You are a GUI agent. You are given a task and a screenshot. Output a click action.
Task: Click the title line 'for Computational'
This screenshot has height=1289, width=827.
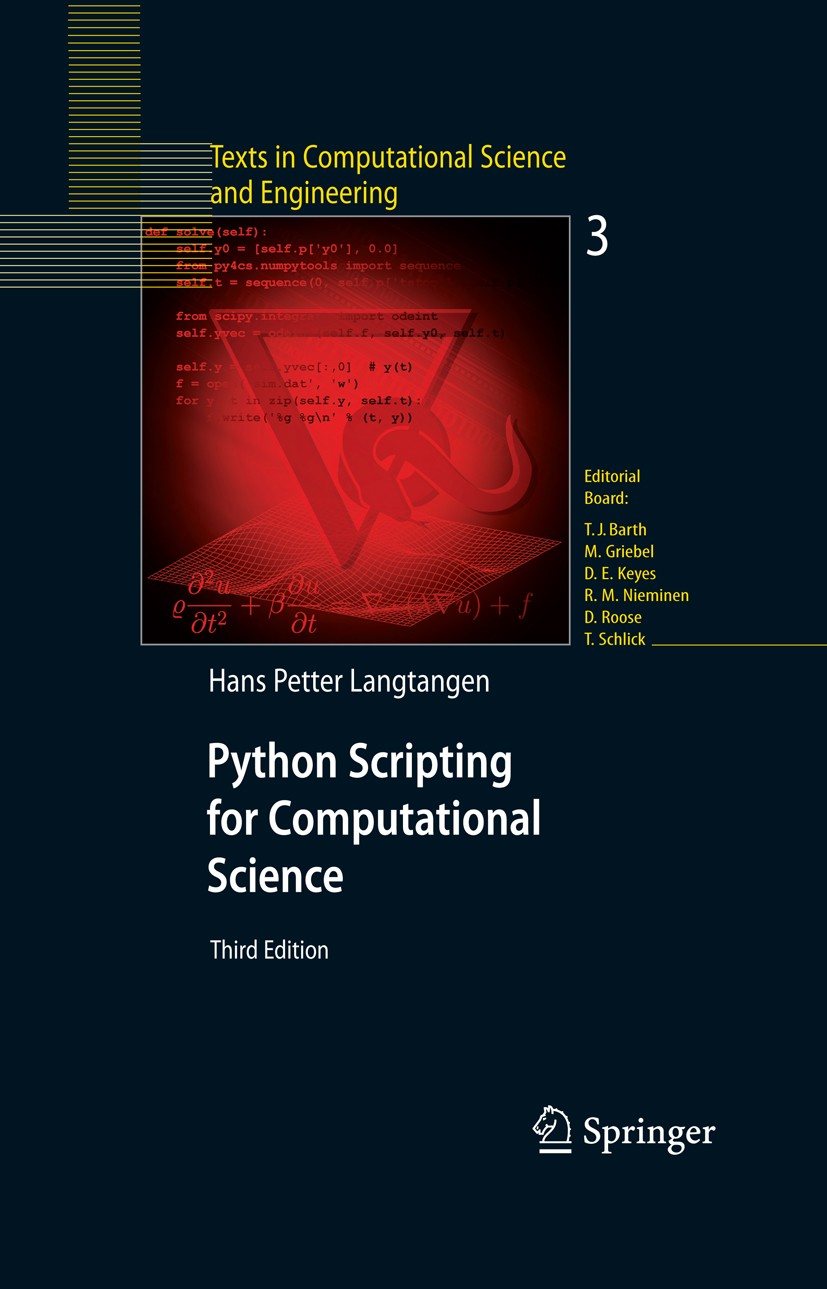click(x=374, y=818)
